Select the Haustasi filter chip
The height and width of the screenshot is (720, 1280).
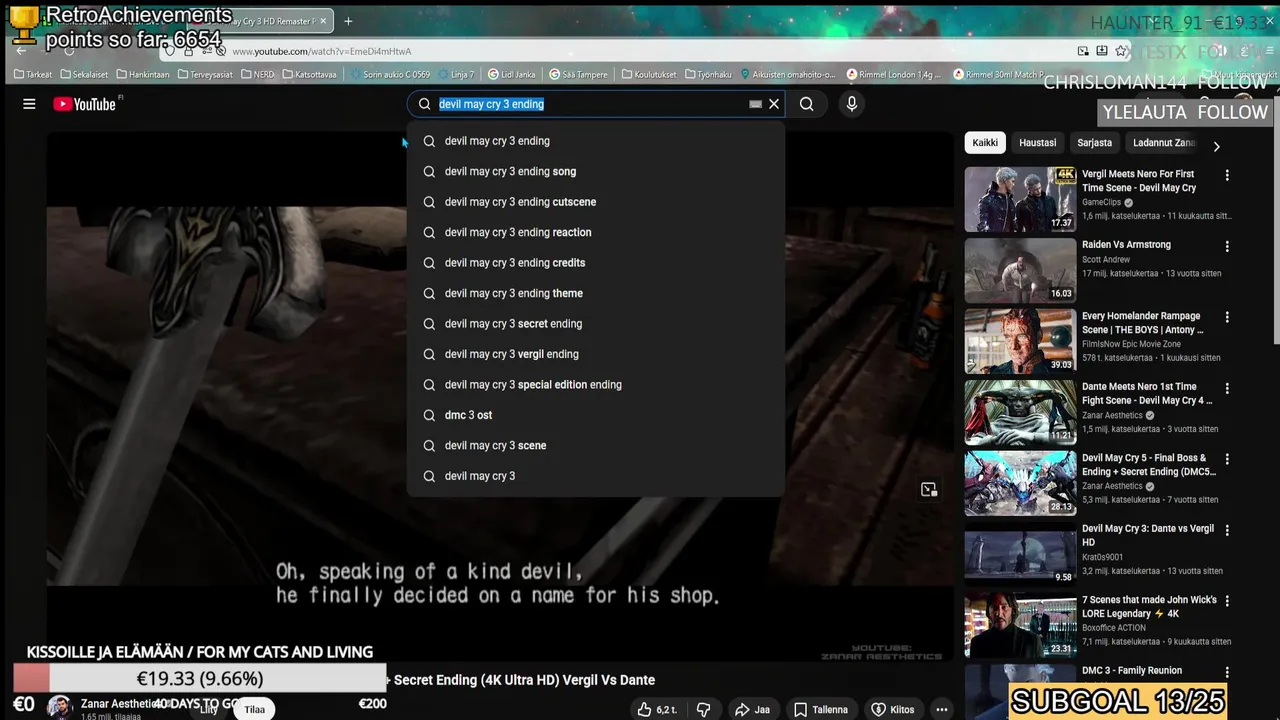point(1037,143)
